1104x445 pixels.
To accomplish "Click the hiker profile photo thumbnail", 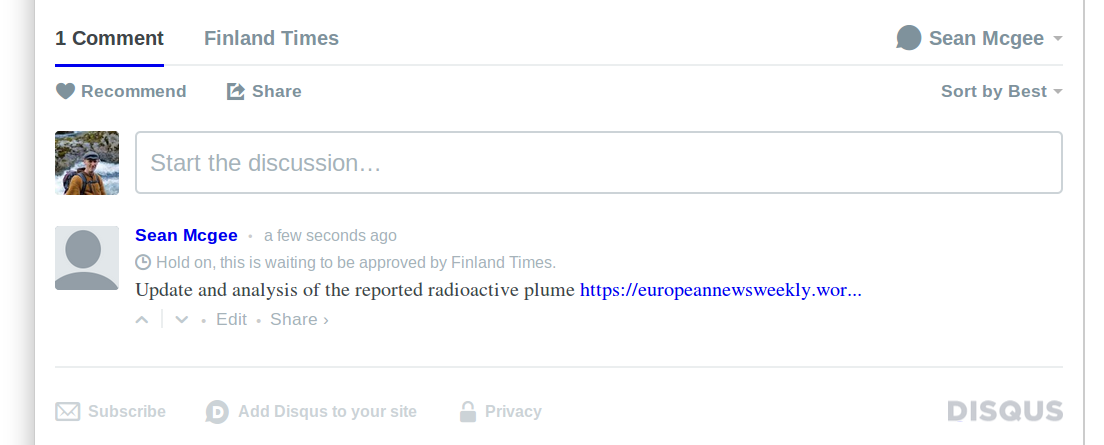I will (87, 163).
